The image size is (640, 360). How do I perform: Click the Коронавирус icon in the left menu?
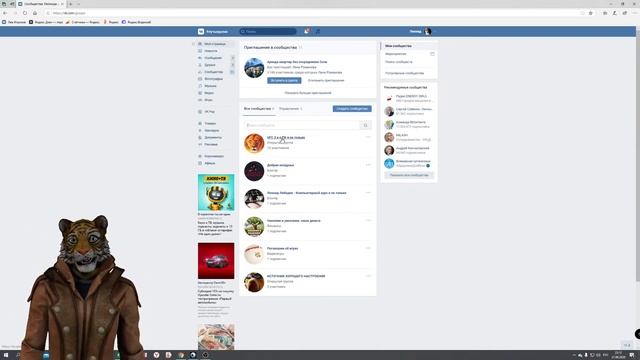coord(200,156)
